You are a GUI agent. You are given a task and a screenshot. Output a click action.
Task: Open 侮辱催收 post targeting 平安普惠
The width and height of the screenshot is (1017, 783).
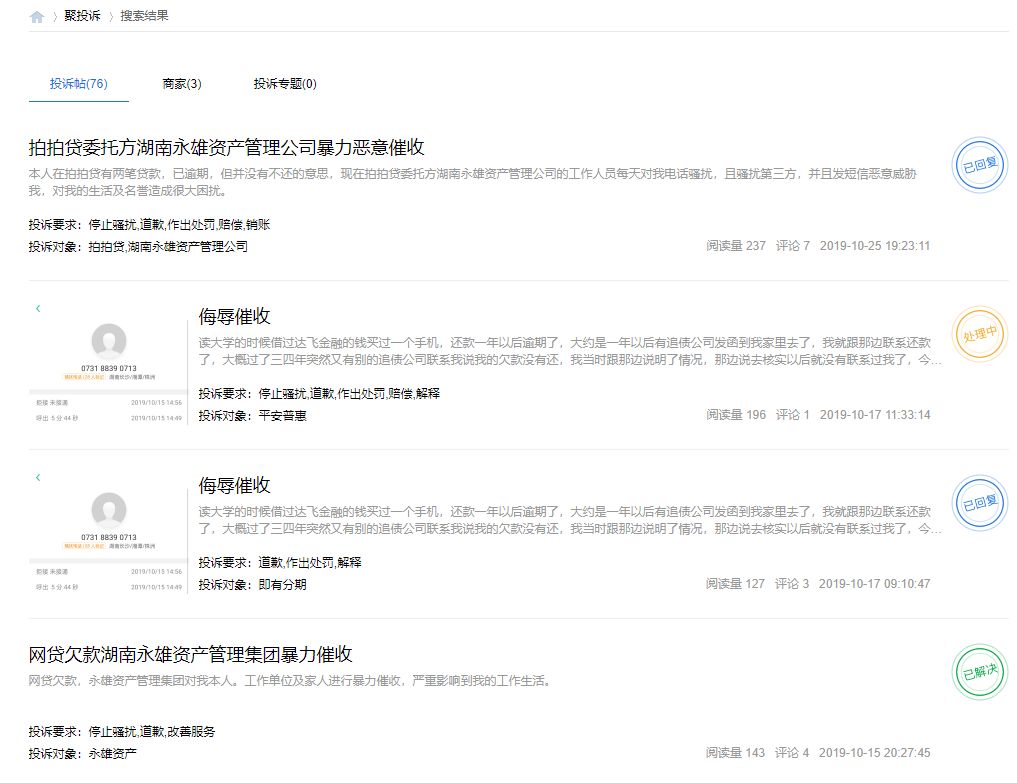coord(234,317)
